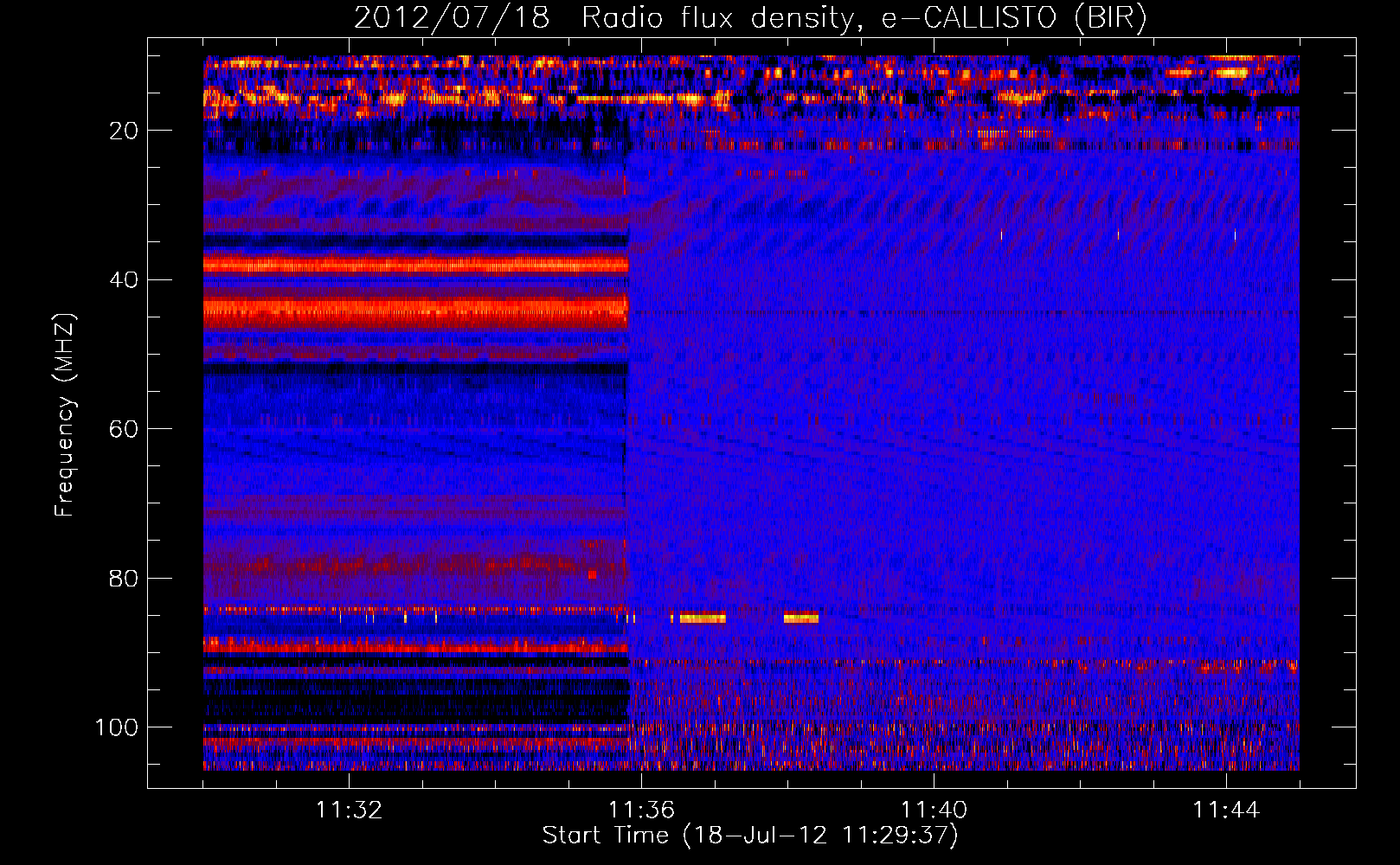Click the 60 MHz frequency tick label
1400x865 pixels.
pyautogui.click(x=124, y=429)
